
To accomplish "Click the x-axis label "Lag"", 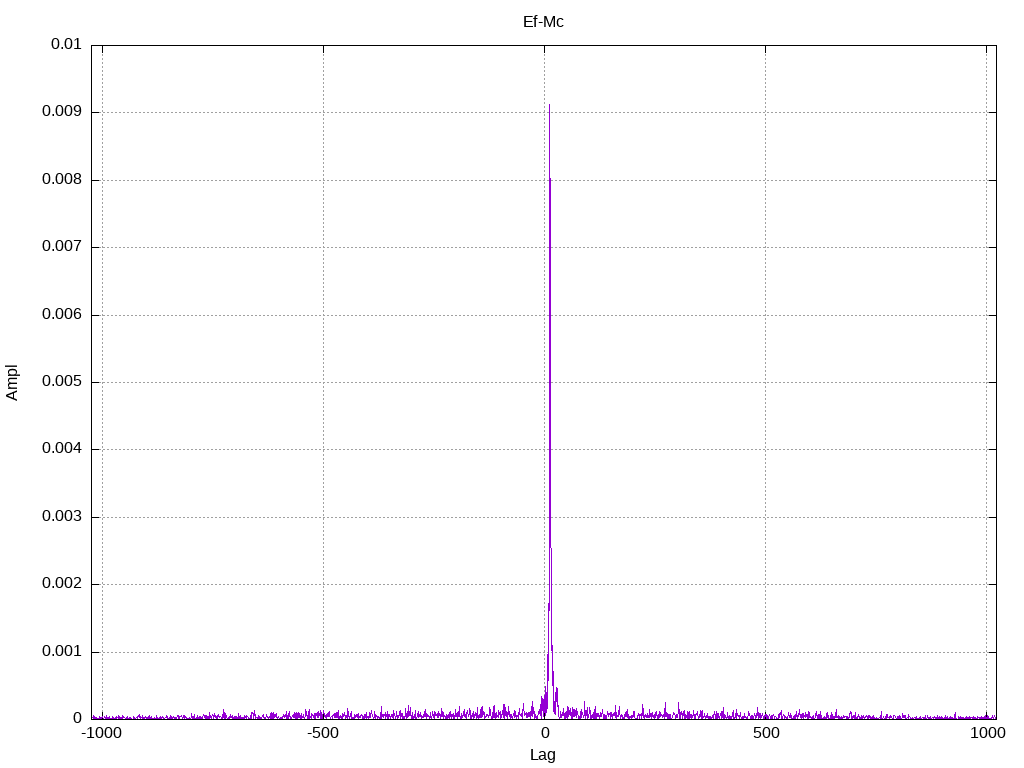I will pos(543,755).
